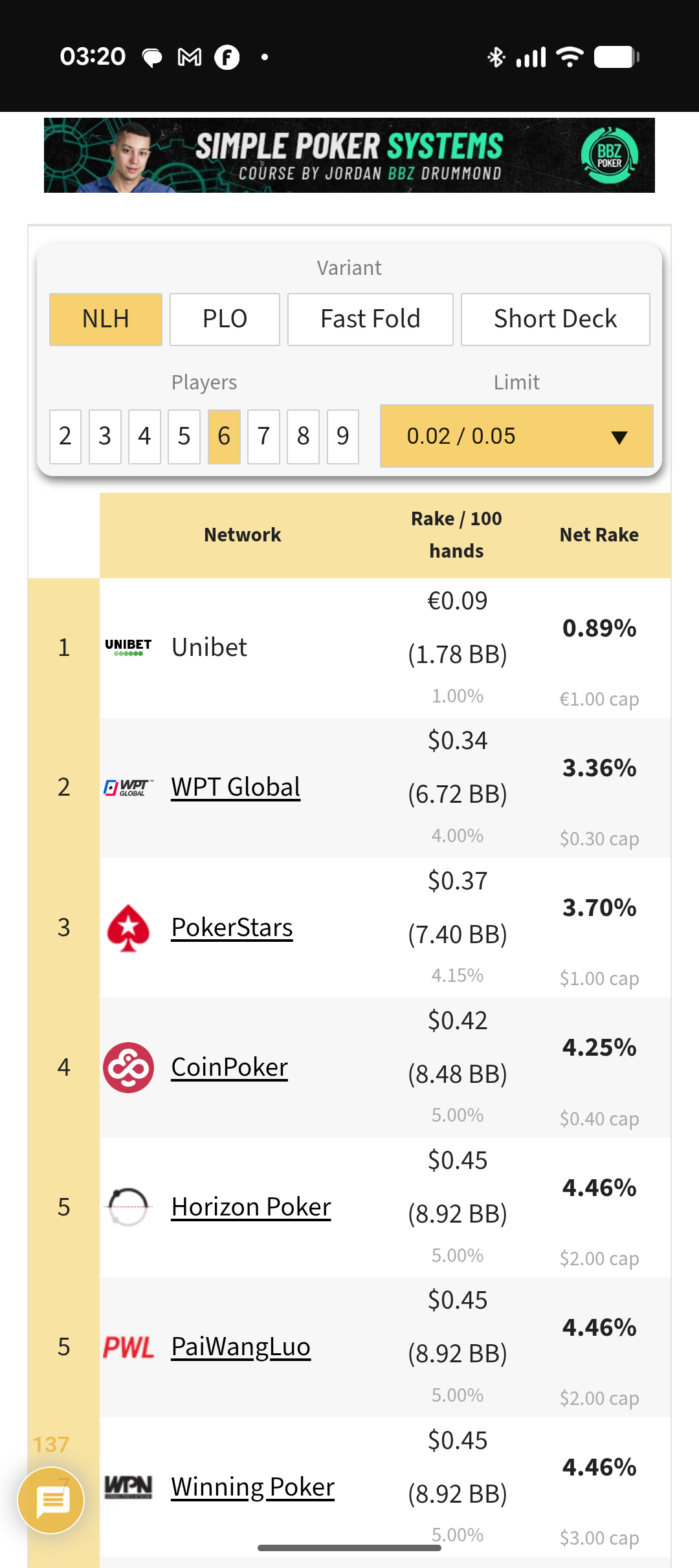The height and width of the screenshot is (1568, 699).
Task: Select 6 players option
Action: coord(224,437)
